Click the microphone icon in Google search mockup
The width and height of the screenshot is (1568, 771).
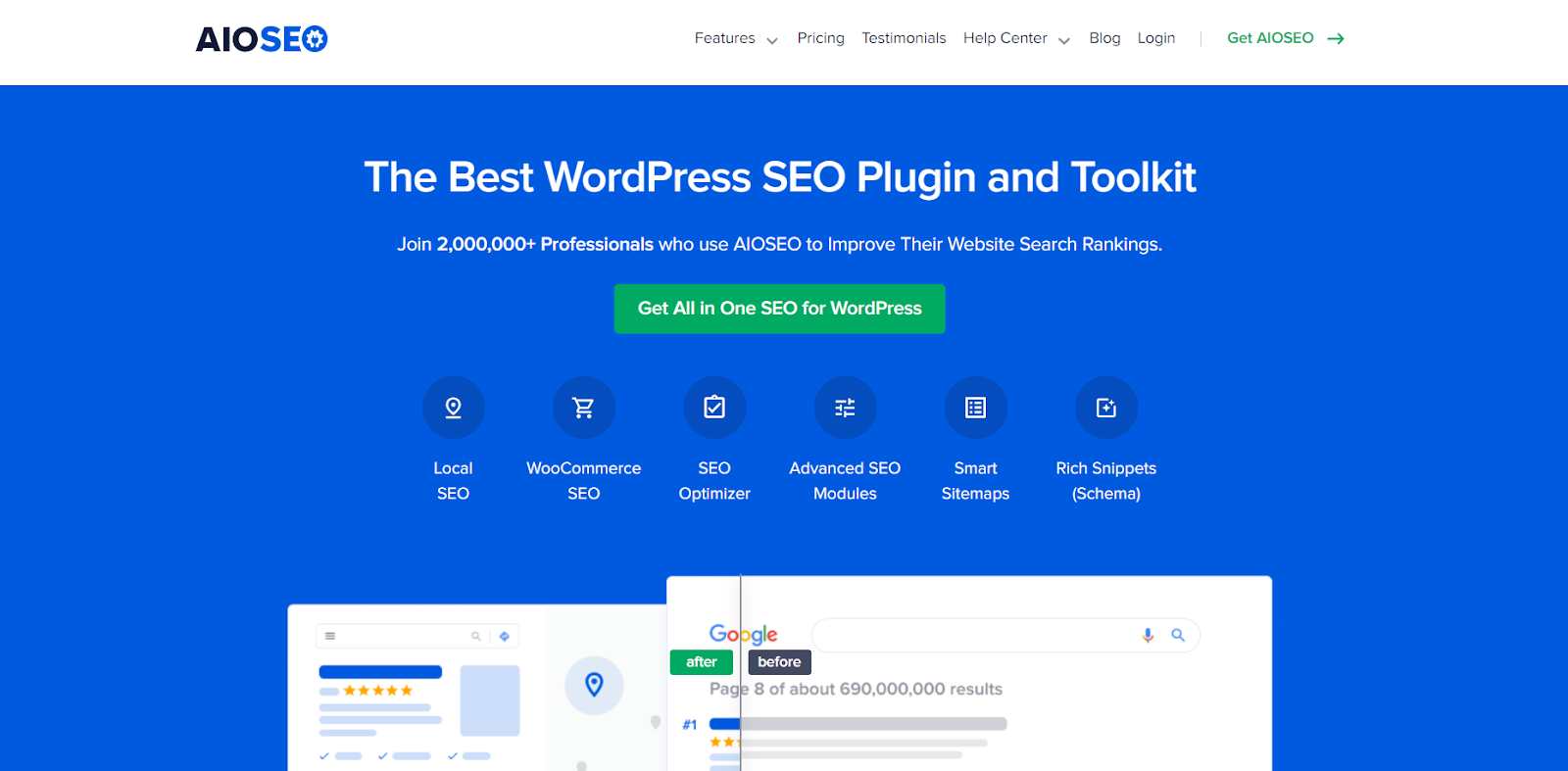1148,636
